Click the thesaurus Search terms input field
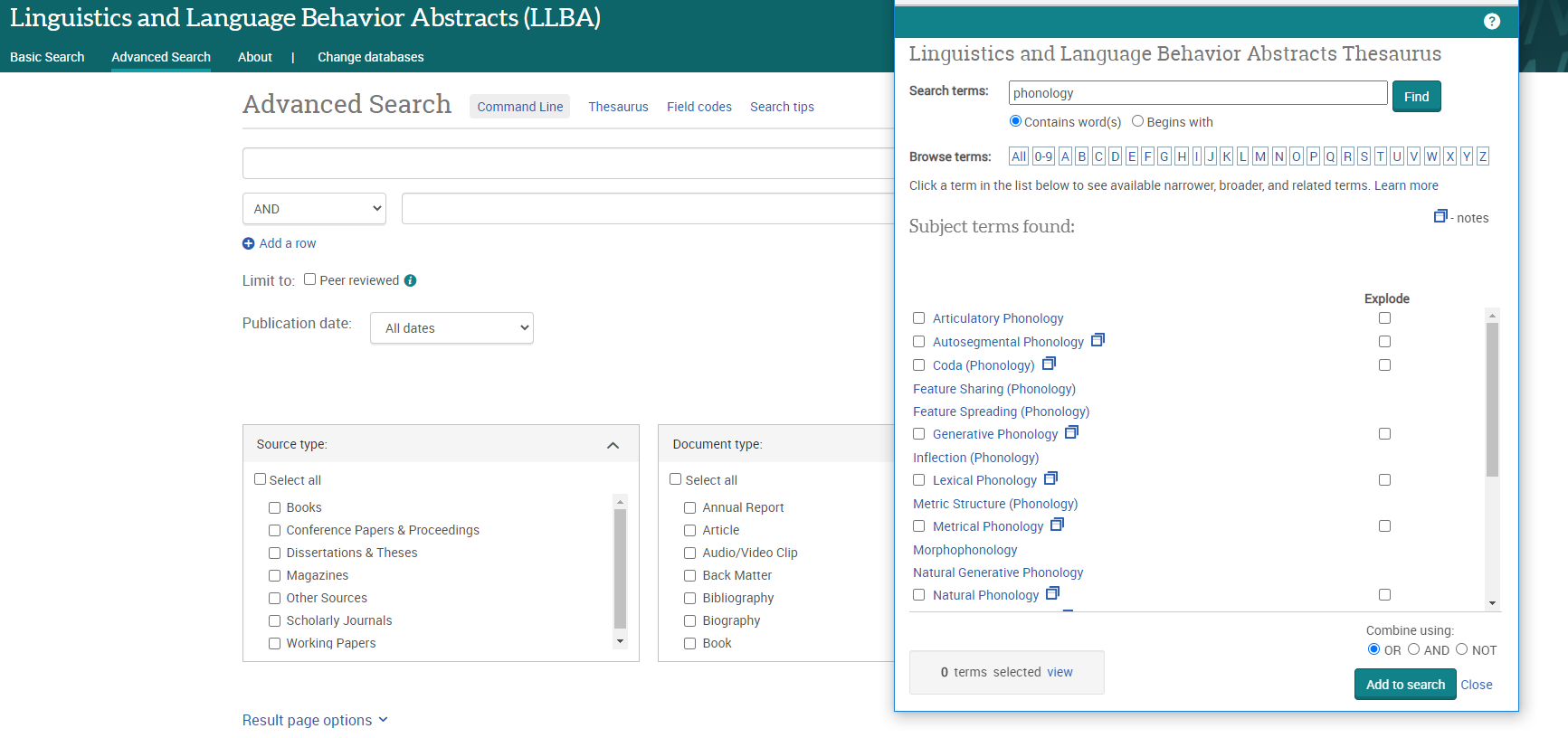 [1198, 93]
